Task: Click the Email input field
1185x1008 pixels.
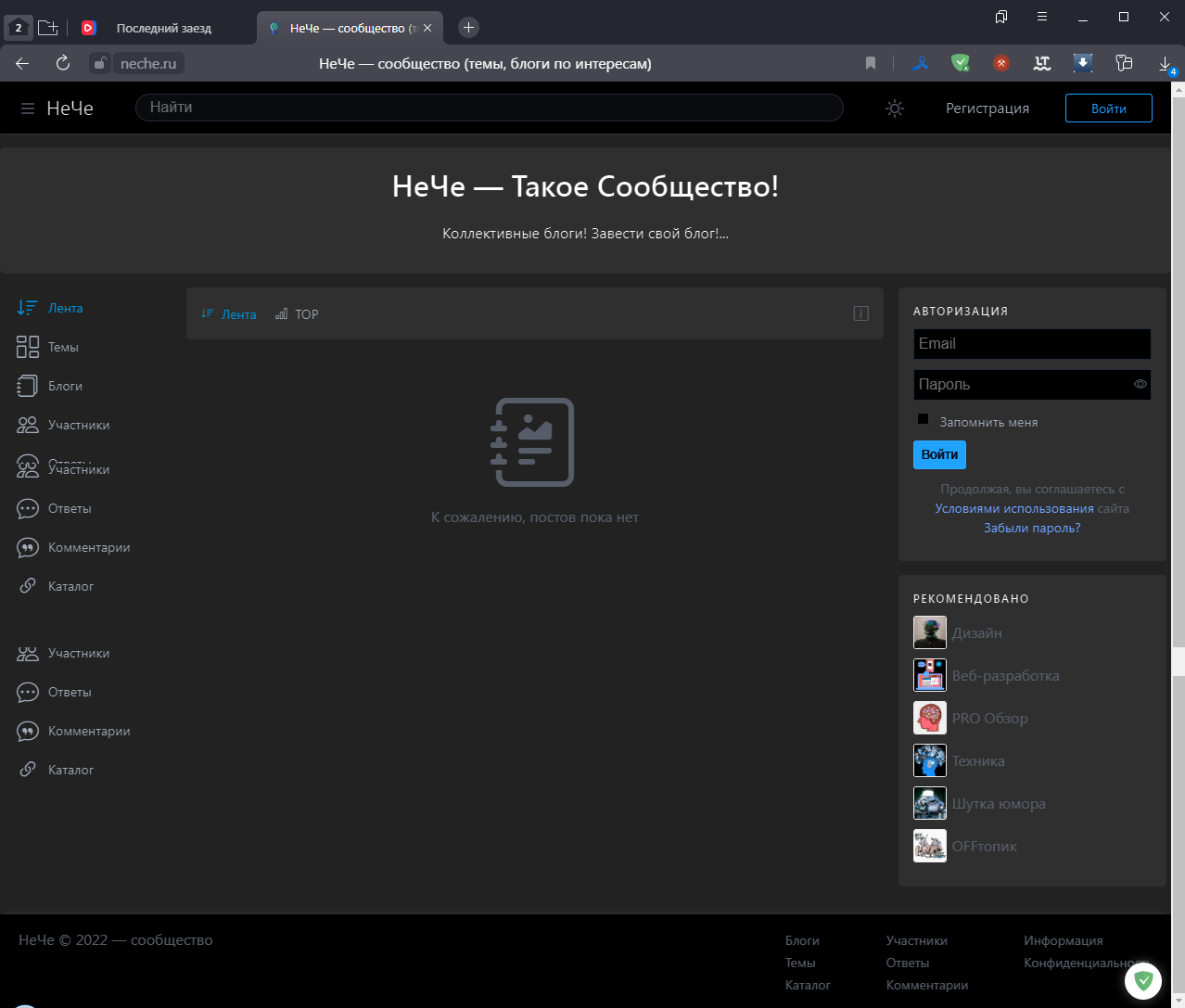Action: click(x=1031, y=344)
